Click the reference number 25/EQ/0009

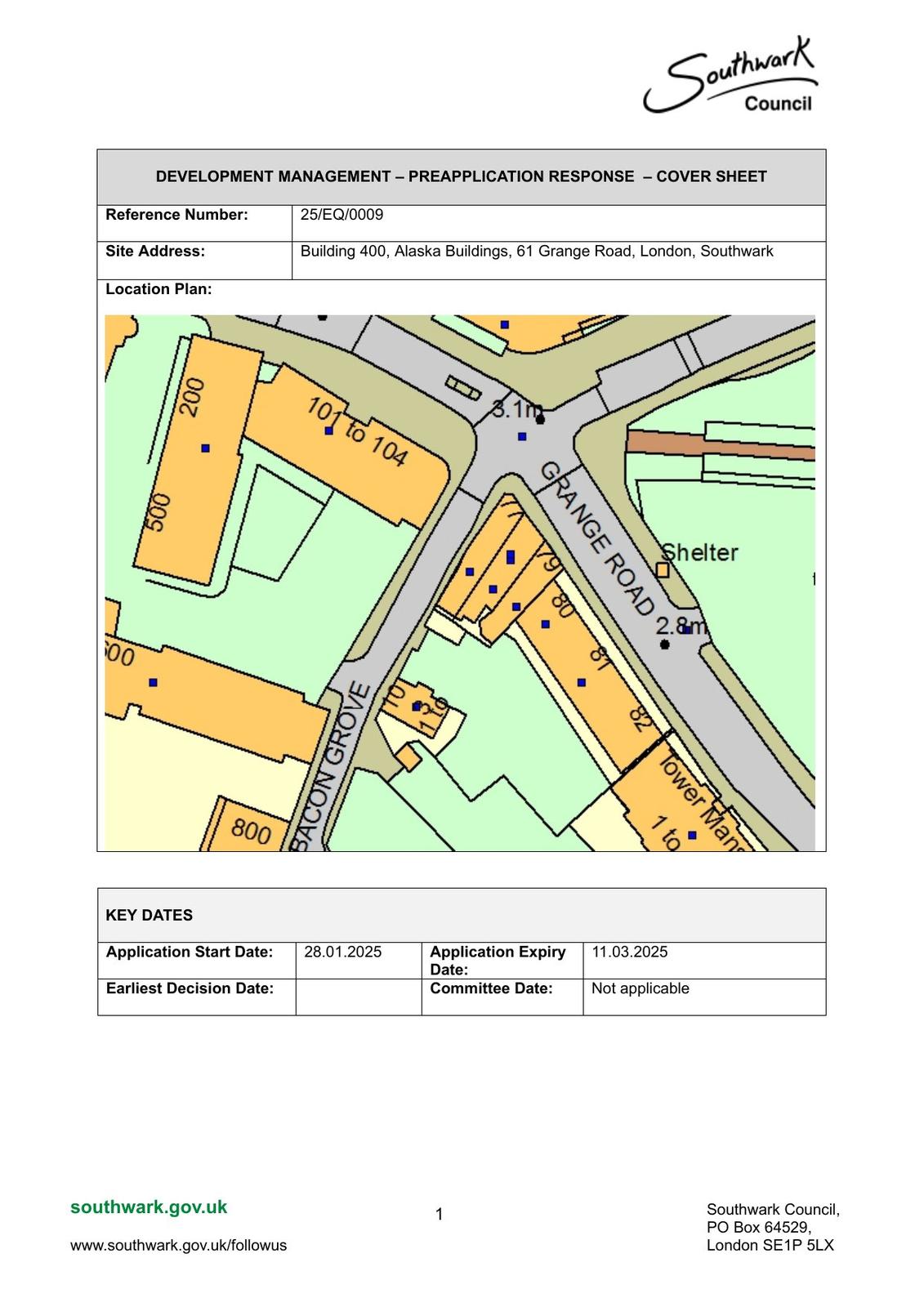pyautogui.click(x=341, y=215)
